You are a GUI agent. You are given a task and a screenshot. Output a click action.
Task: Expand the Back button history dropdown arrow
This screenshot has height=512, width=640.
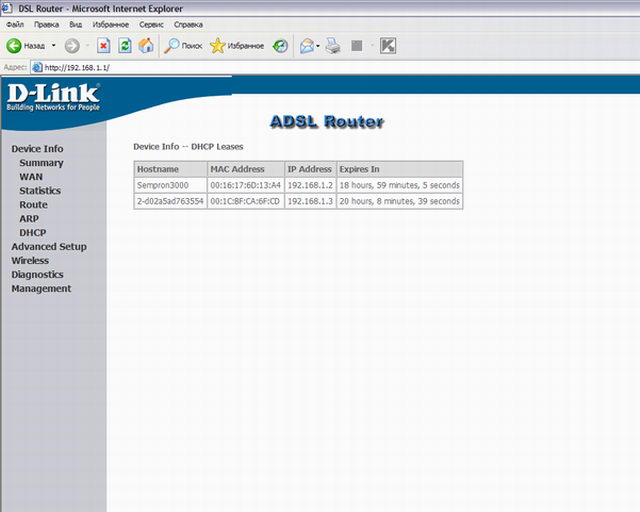click(54, 46)
